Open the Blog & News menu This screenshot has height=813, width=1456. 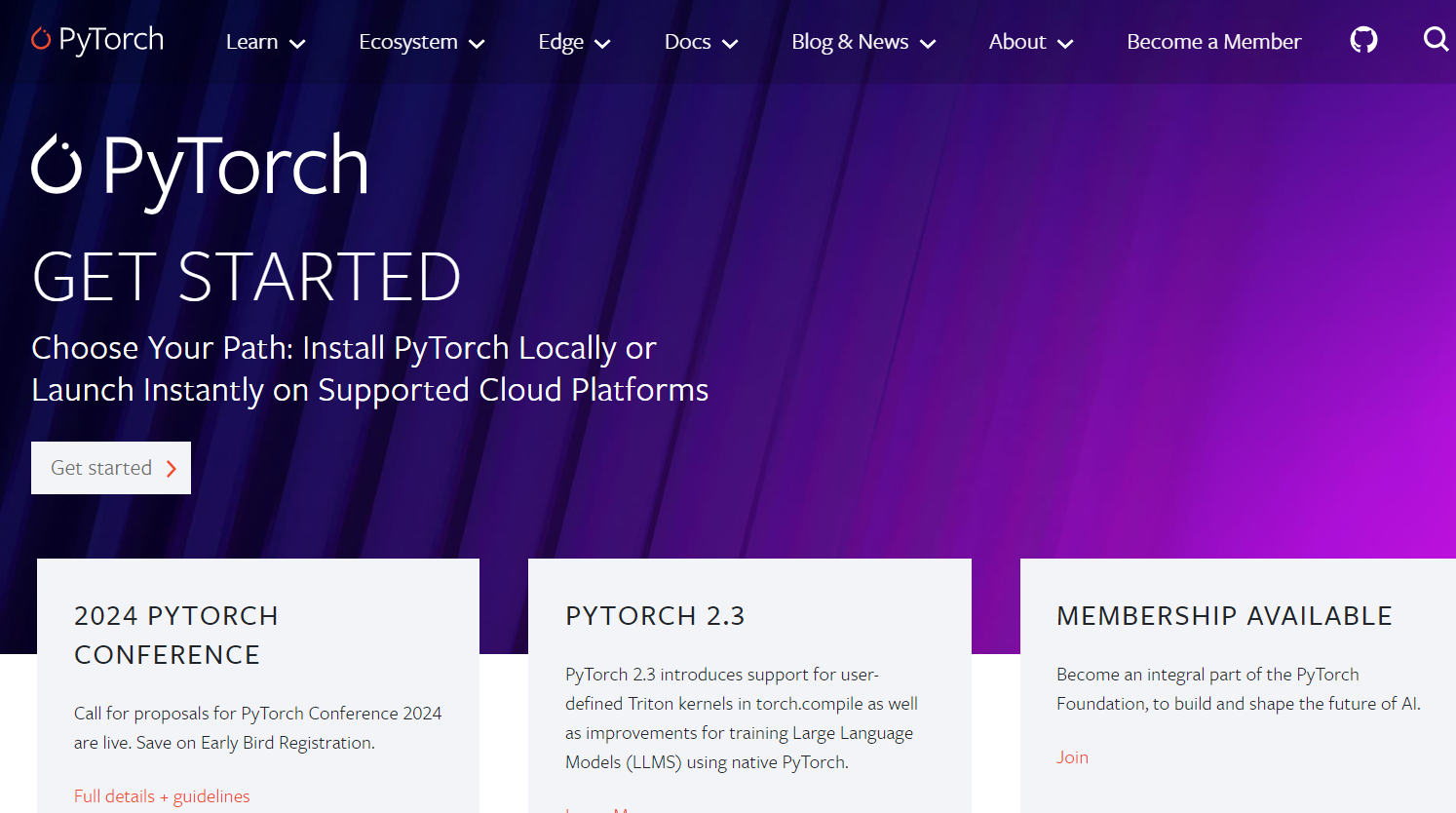(862, 42)
